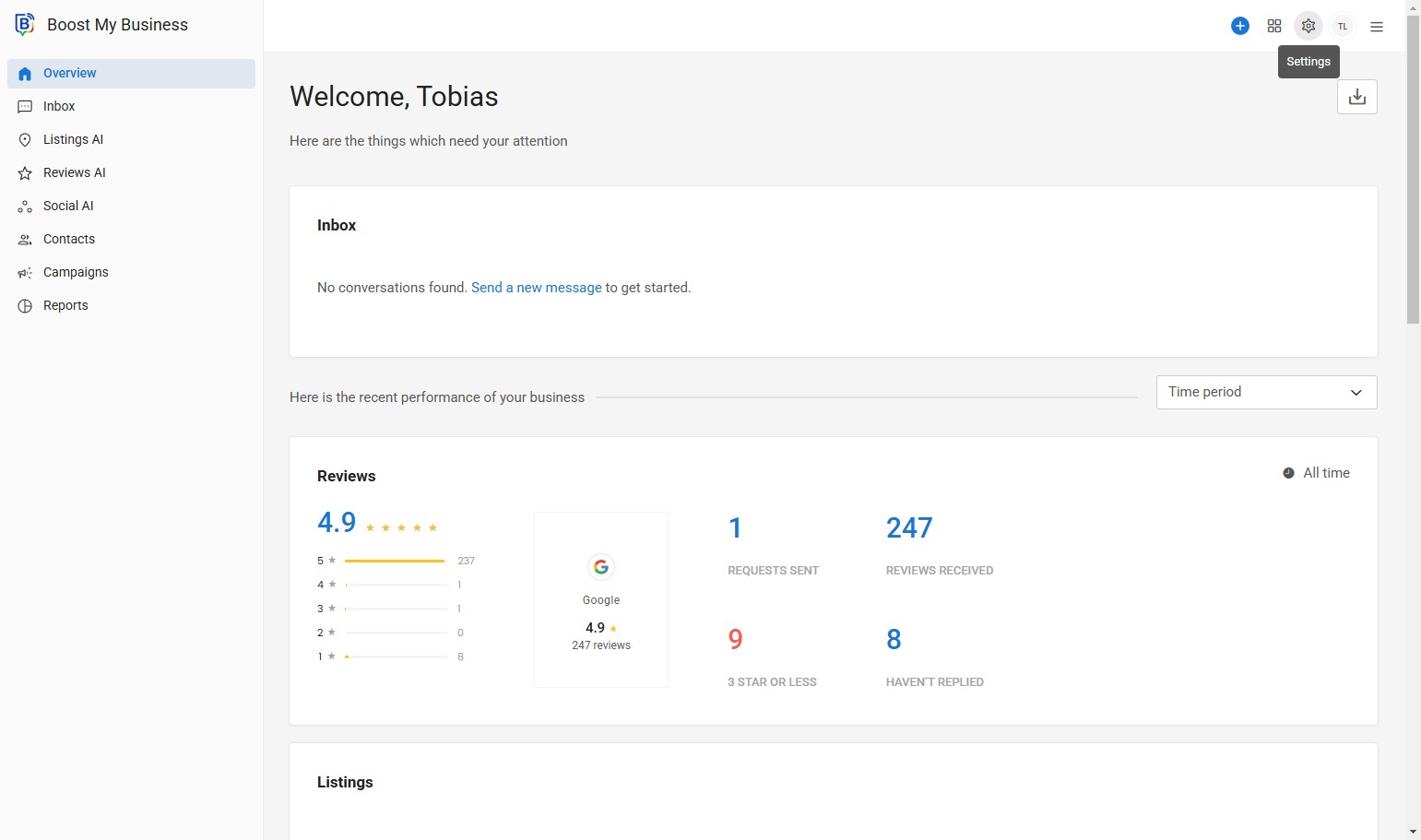This screenshot has height=840, width=1421.
Task: Go to Inbox in the sidebar
Action: (59, 106)
